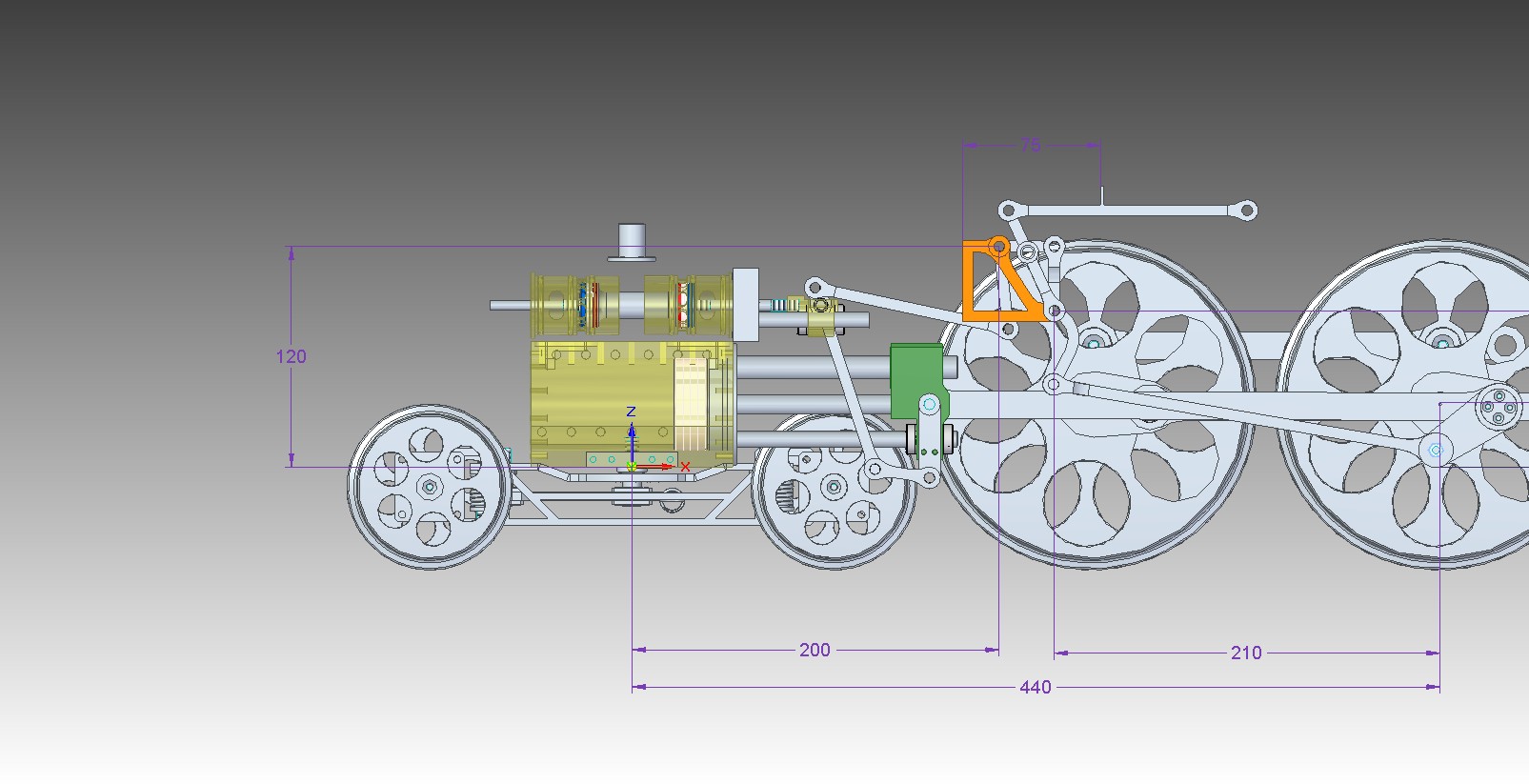Click the grey flanged pipe above valve chest
This screenshot has width=1529, height=784.
(x=632, y=241)
